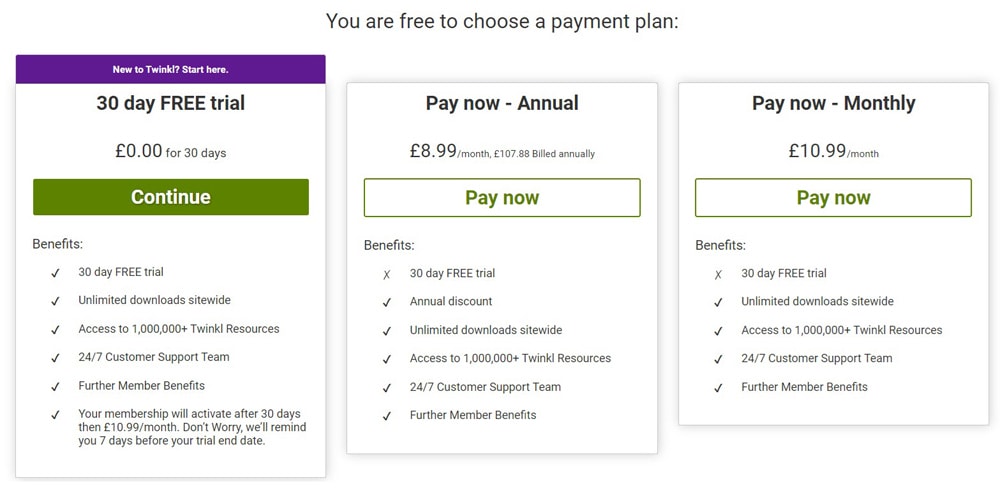Click the green Continue button
The width and height of the screenshot is (1000, 488).
(x=171, y=197)
